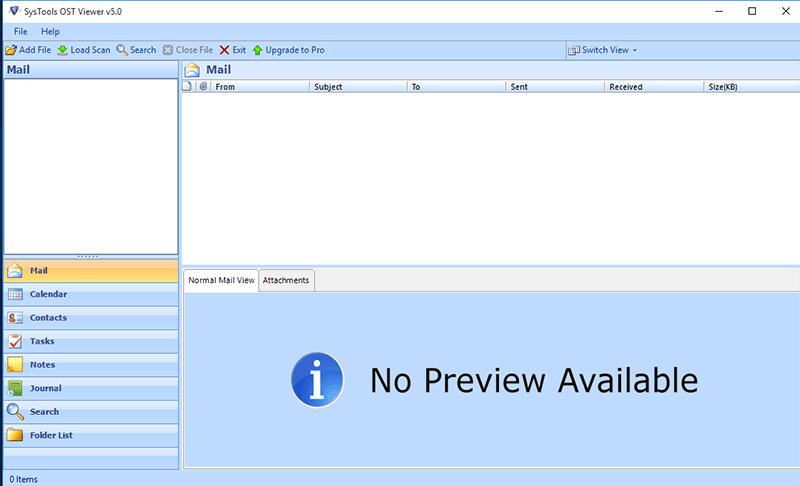Sort mail by the From column
The width and height of the screenshot is (800, 486).
tap(260, 87)
